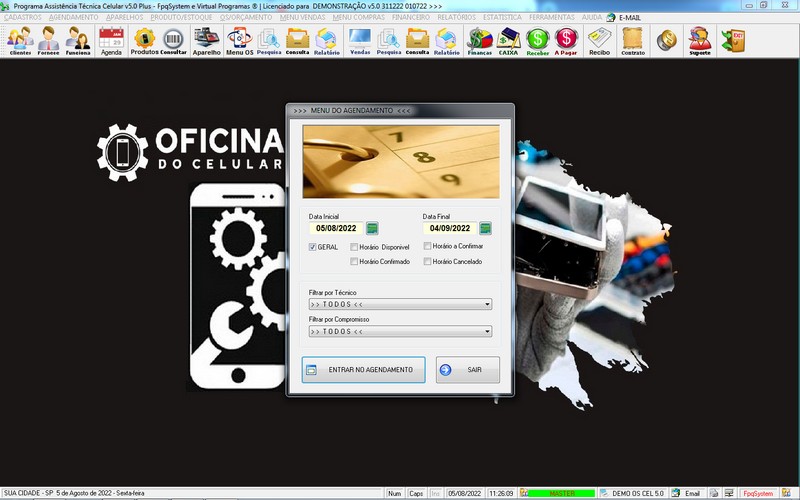Image resolution: width=800 pixels, height=500 pixels.
Task: Click the exit door toolbar icon
Action: coord(733,41)
